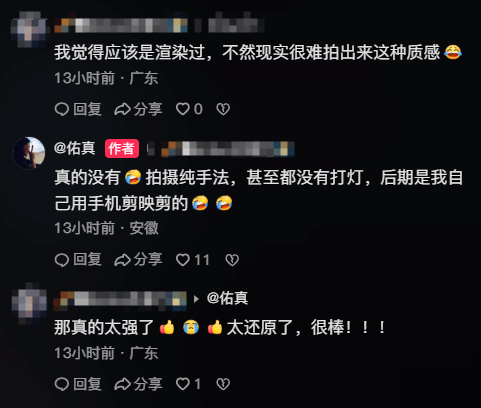Open the author 佑真's avatar
The image size is (481, 408).
click(x=29, y=153)
